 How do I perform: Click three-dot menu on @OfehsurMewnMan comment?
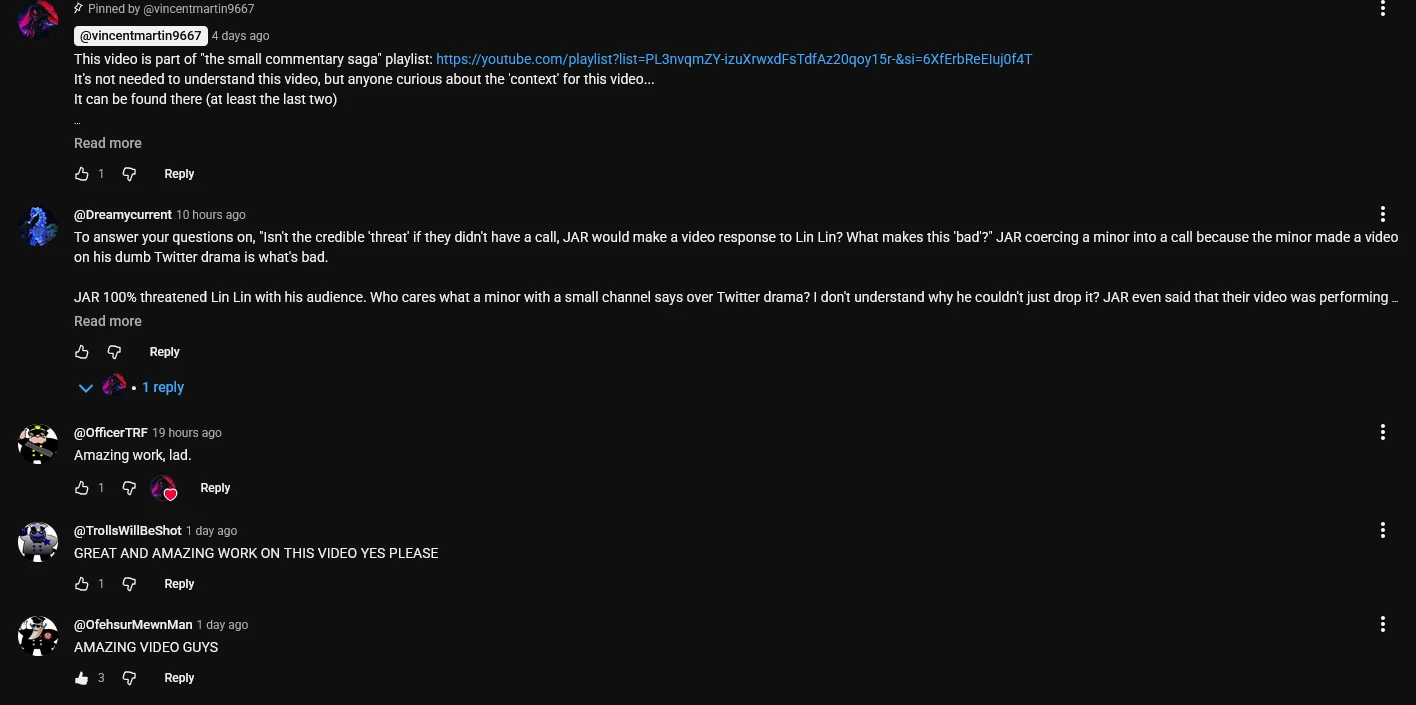point(1383,624)
